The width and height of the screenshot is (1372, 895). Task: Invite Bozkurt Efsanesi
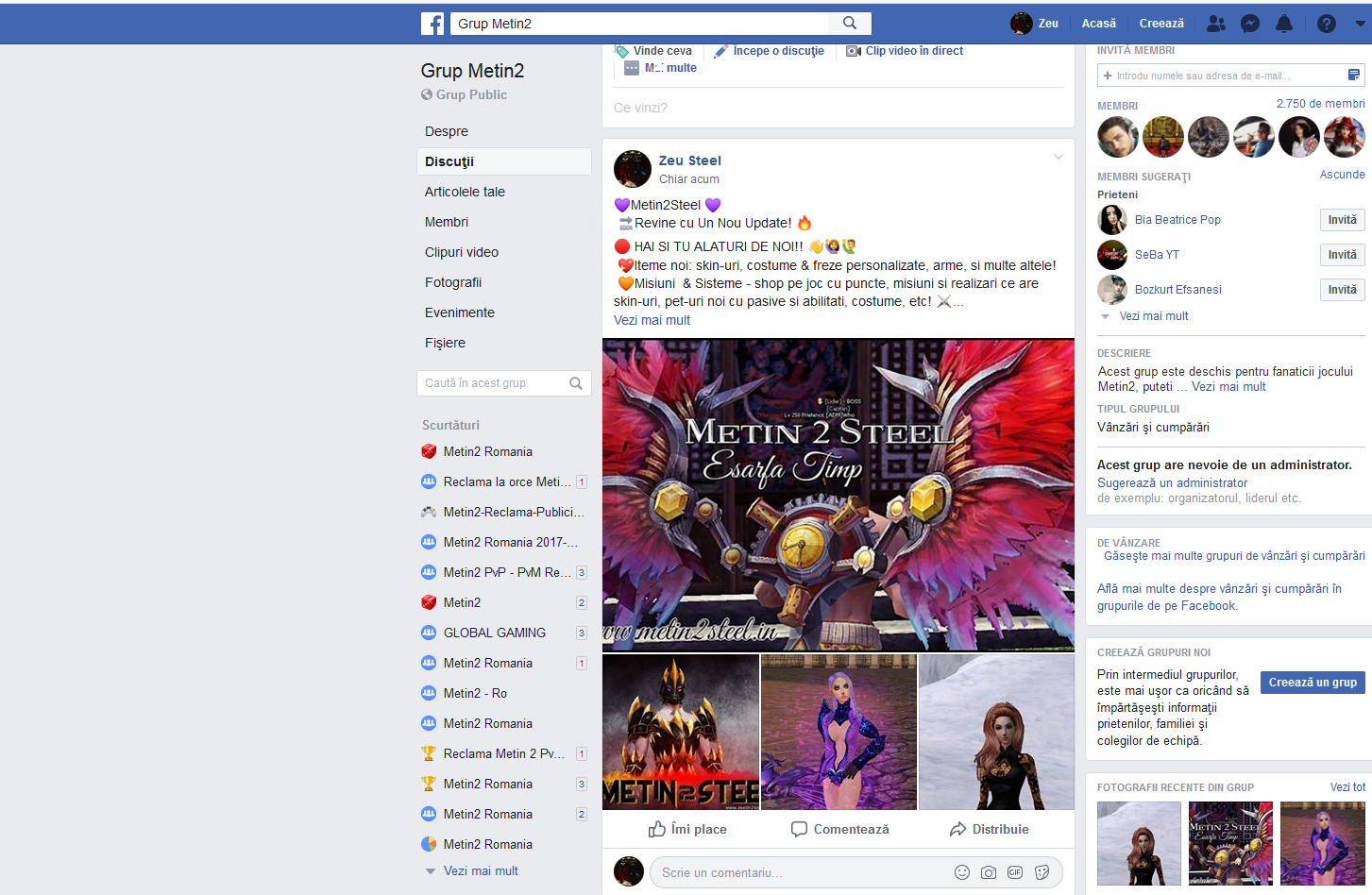click(1342, 290)
